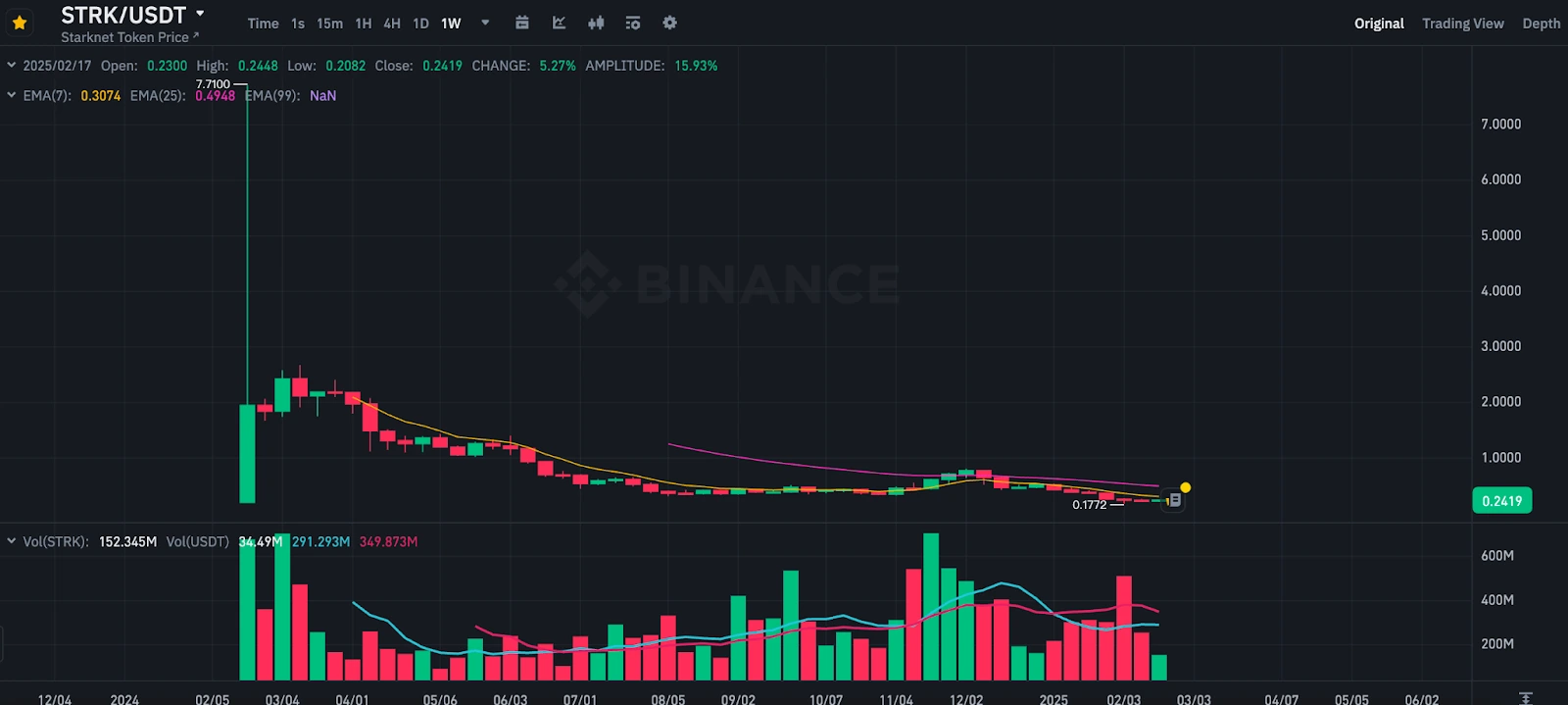Open the technical indicators chart icon
This screenshot has height=705, width=1568.
pyautogui.click(x=559, y=23)
